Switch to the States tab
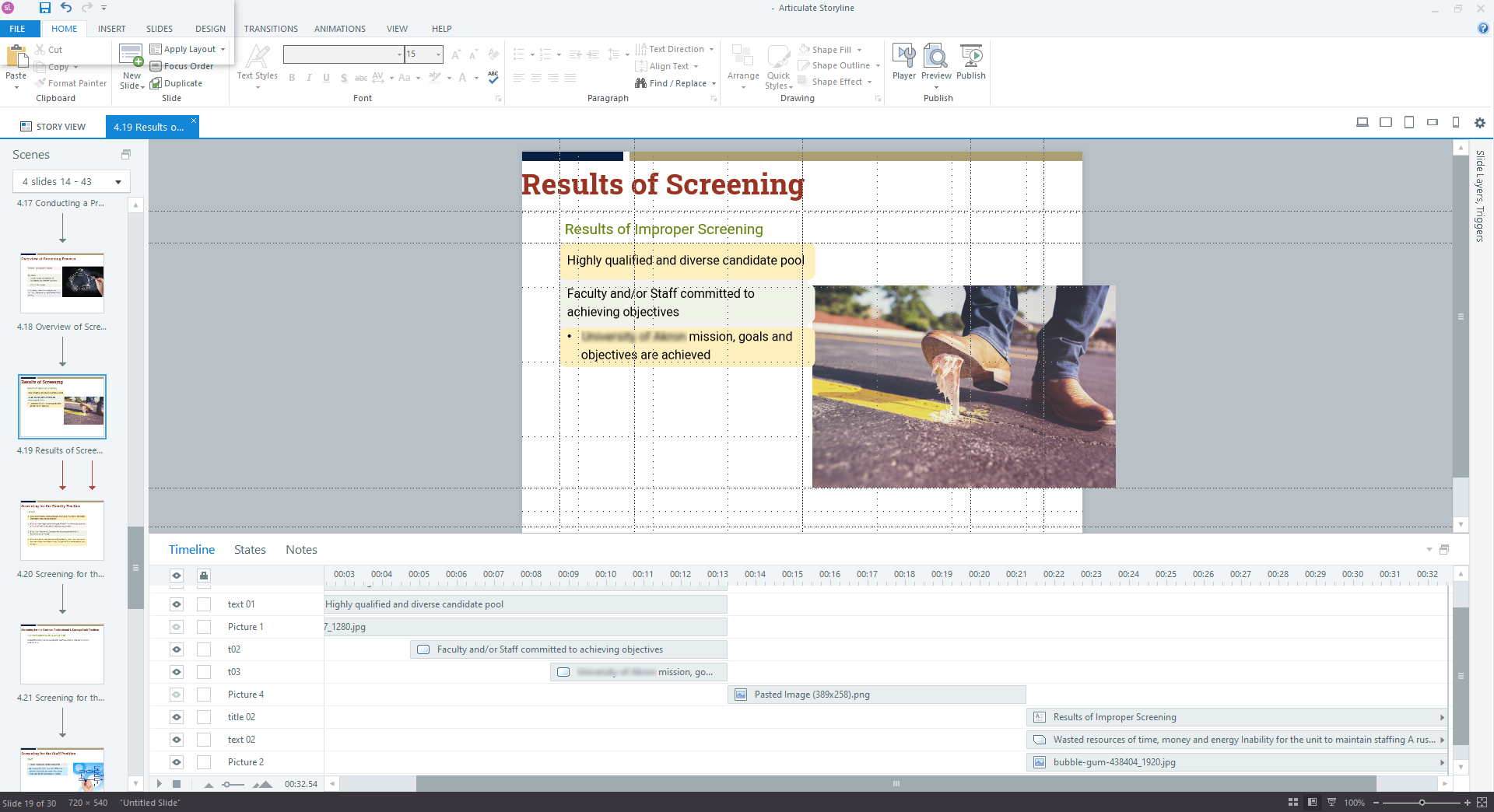This screenshot has height=812, width=1494. (x=250, y=550)
